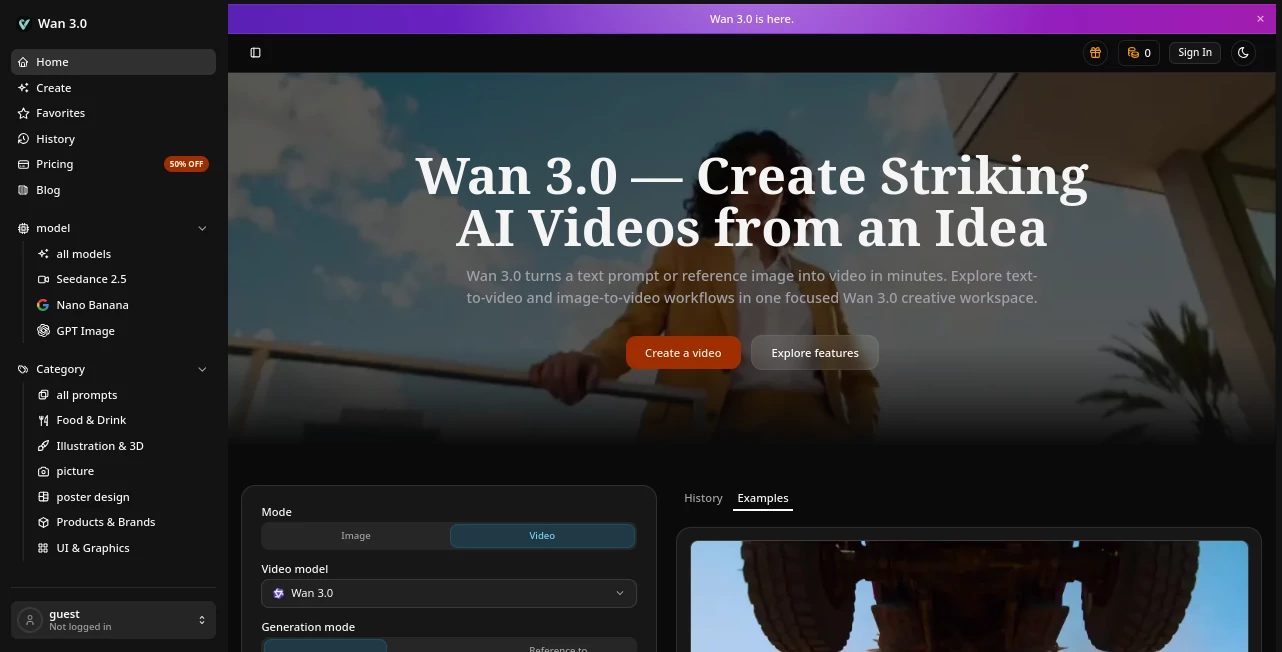Open the example video thumbnail
Viewport: 1282px width, 652px height.
(x=969, y=596)
